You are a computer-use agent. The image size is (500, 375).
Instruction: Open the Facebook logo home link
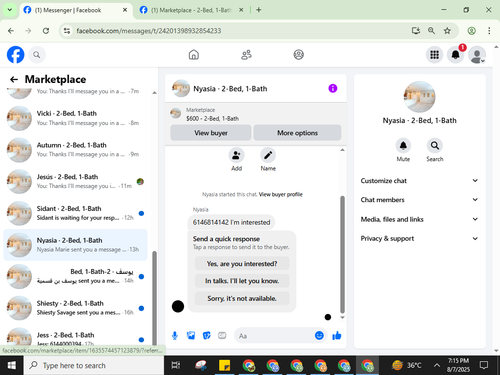coord(16,55)
